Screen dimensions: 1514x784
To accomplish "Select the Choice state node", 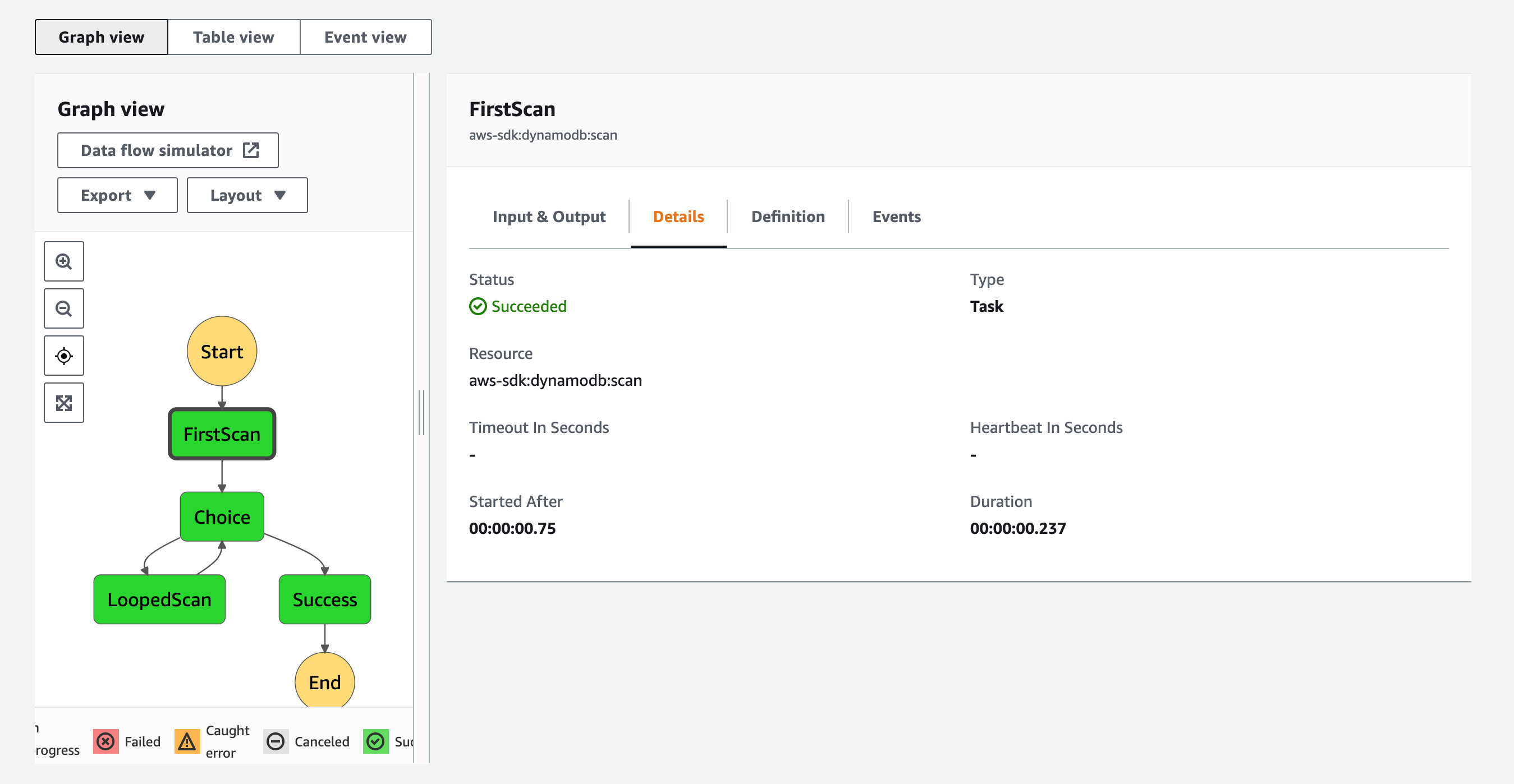I will coord(222,517).
